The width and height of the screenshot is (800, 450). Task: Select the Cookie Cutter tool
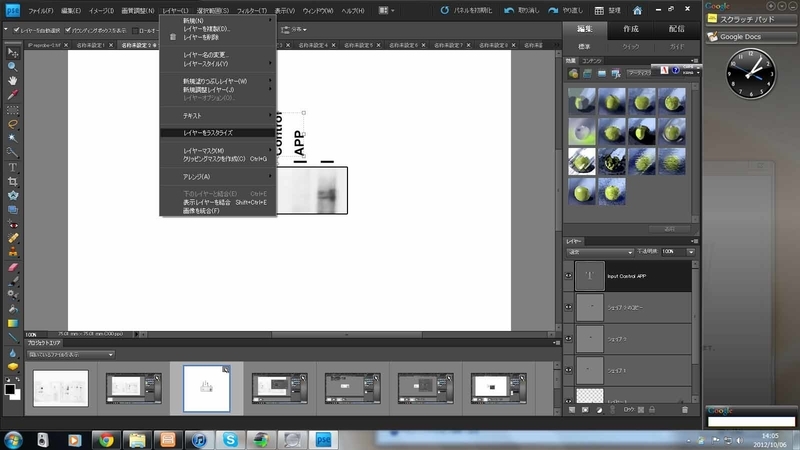click(x=13, y=195)
